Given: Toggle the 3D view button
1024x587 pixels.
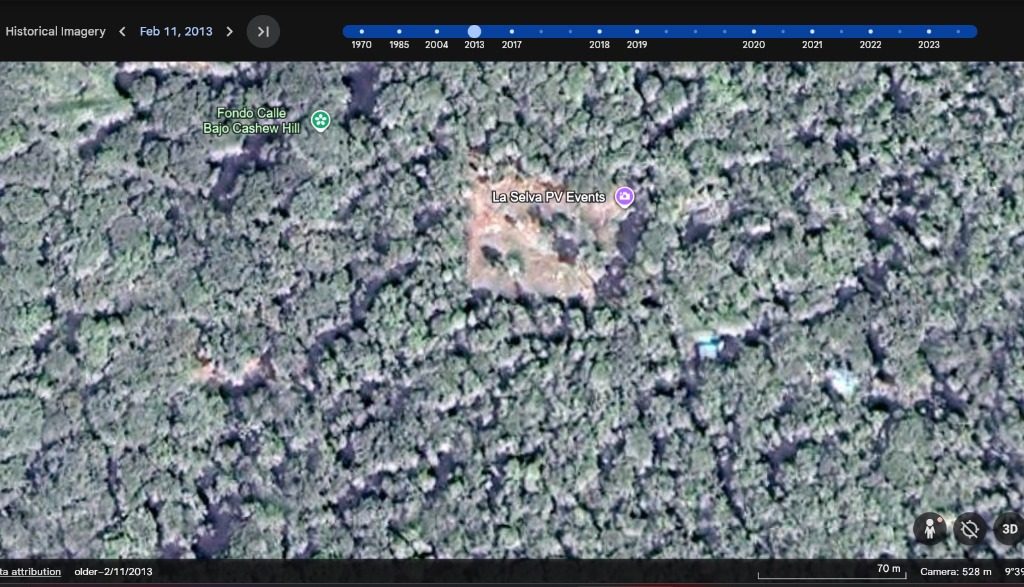Looking at the screenshot, I should [x=1008, y=529].
